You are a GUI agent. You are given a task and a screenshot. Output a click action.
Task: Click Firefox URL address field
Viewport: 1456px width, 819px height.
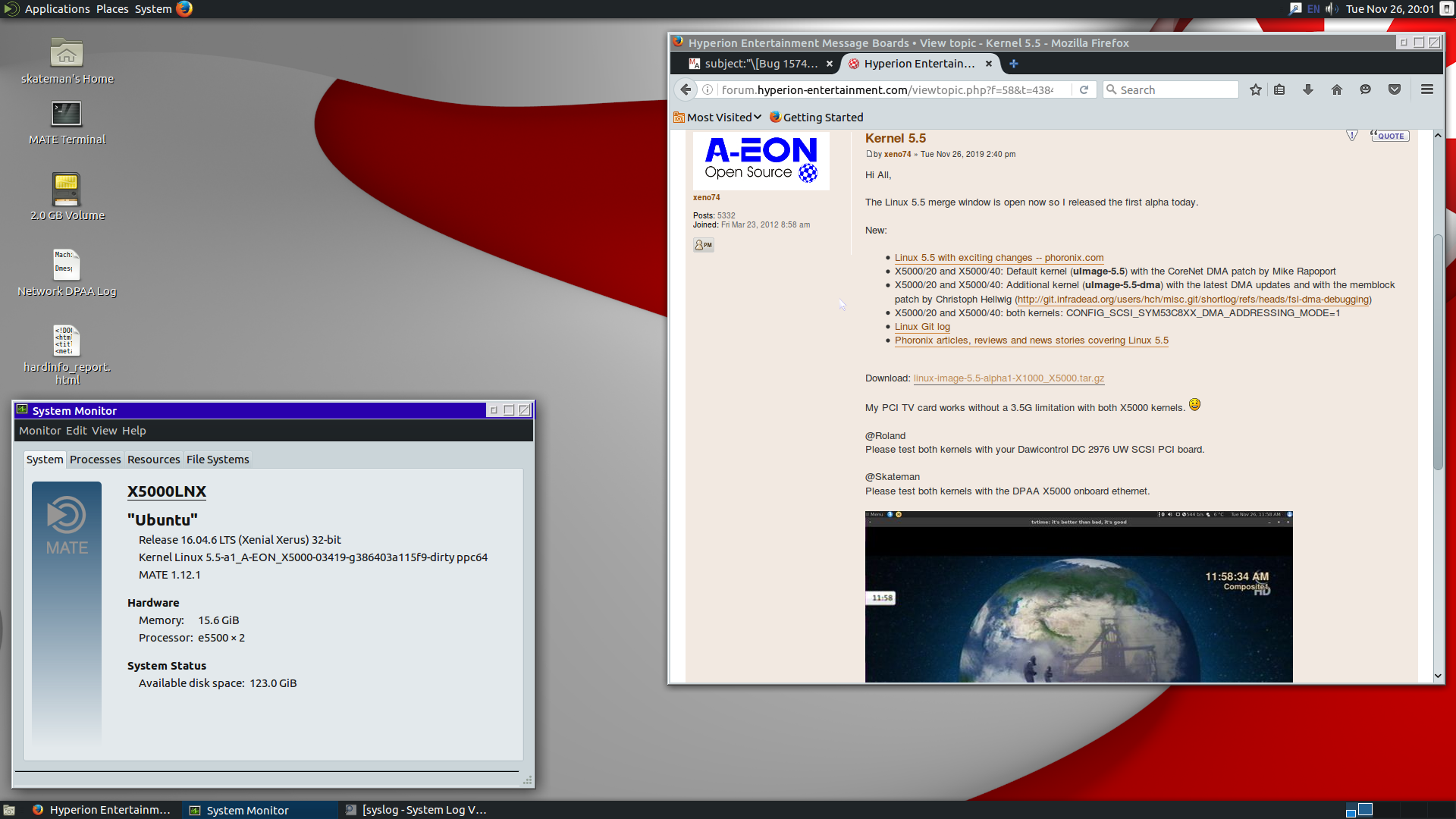coord(887,89)
